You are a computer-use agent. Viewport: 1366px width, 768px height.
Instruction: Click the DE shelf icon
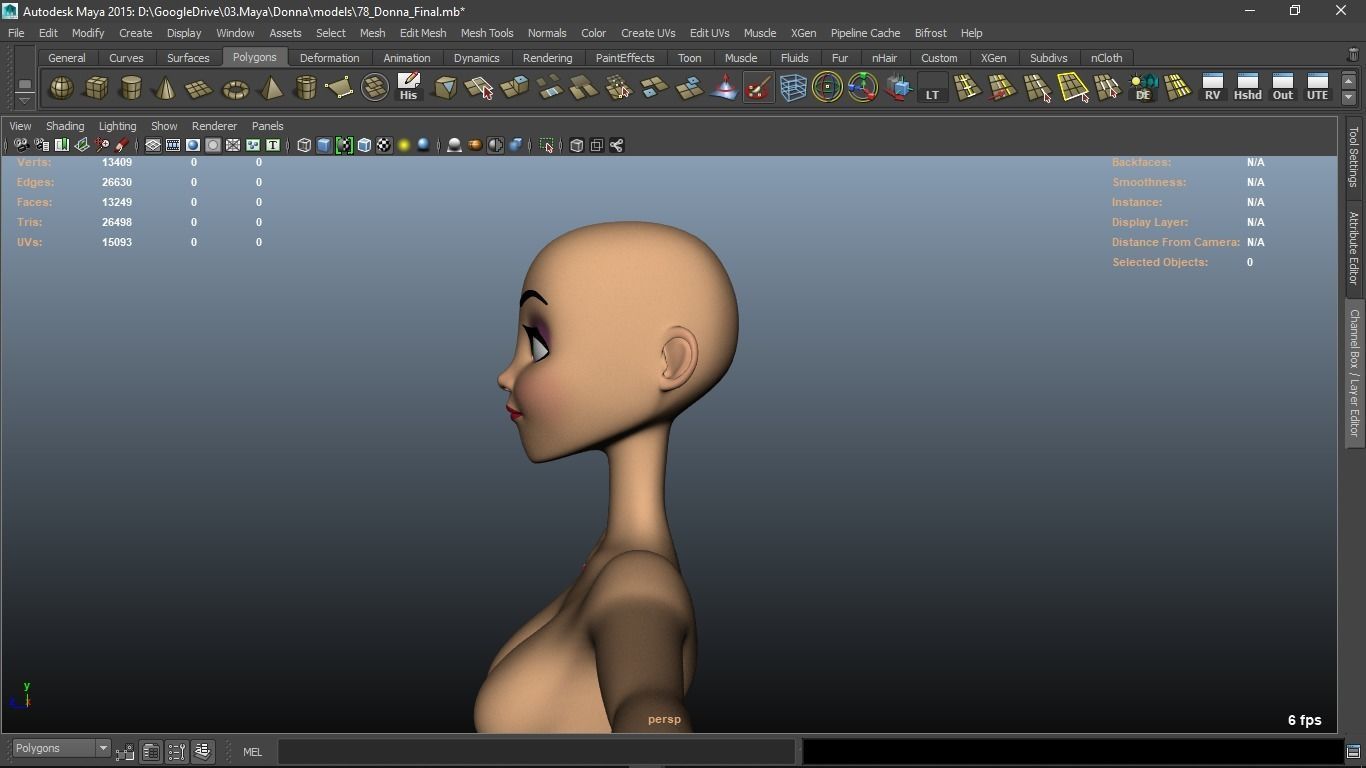1143,88
